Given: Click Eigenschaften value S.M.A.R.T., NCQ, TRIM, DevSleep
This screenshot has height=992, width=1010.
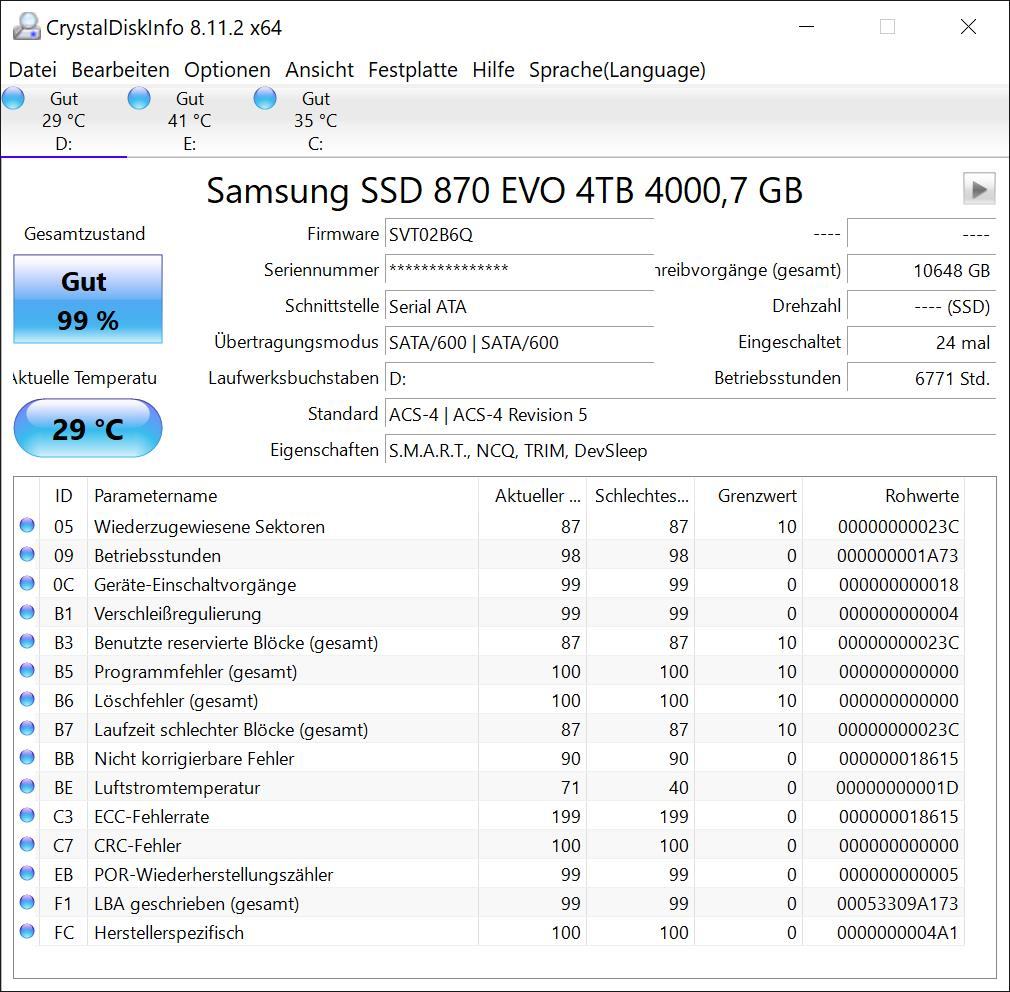Looking at the screenshot, I should 691,450.
